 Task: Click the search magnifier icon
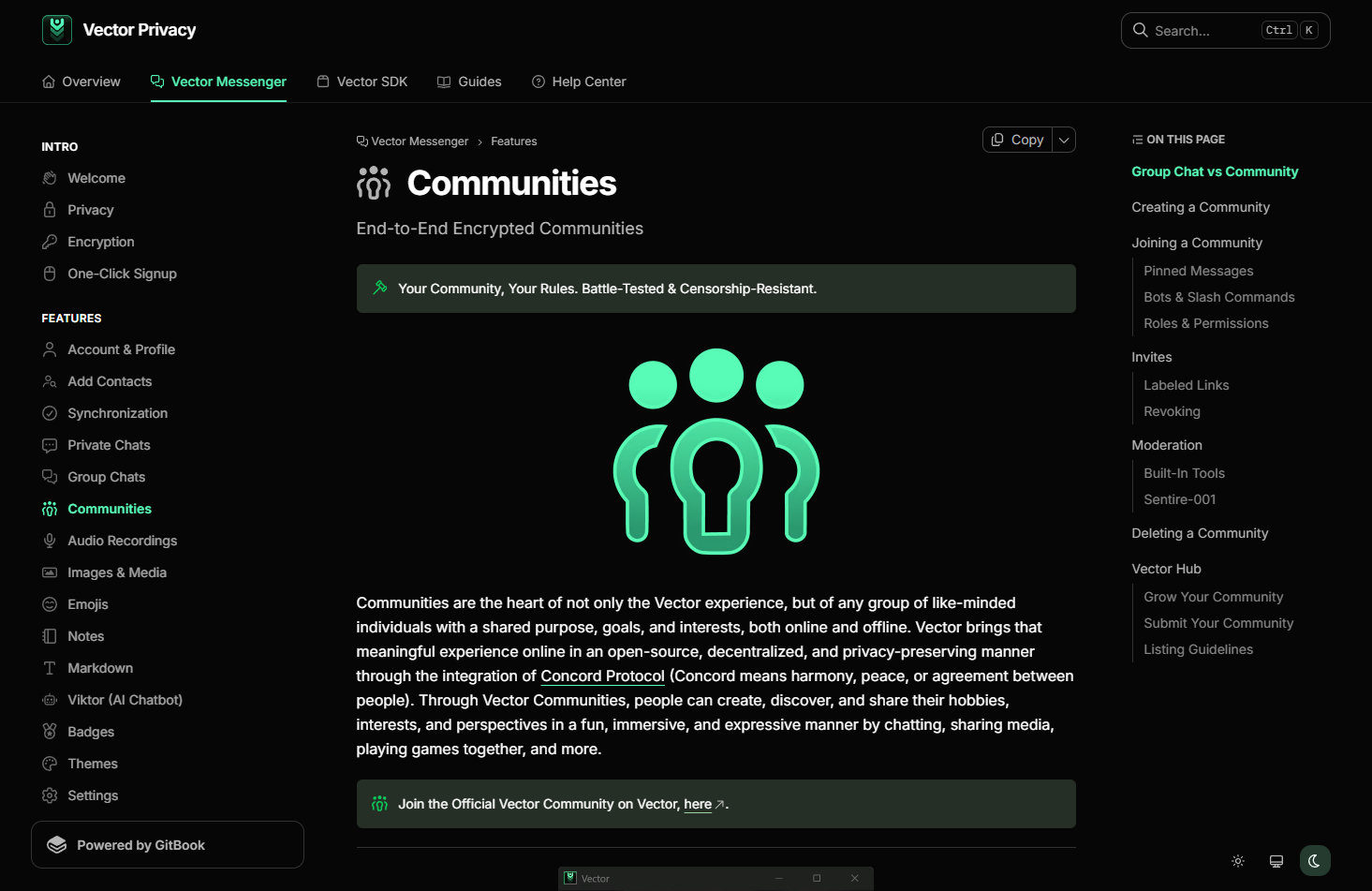pos(1140,30)
